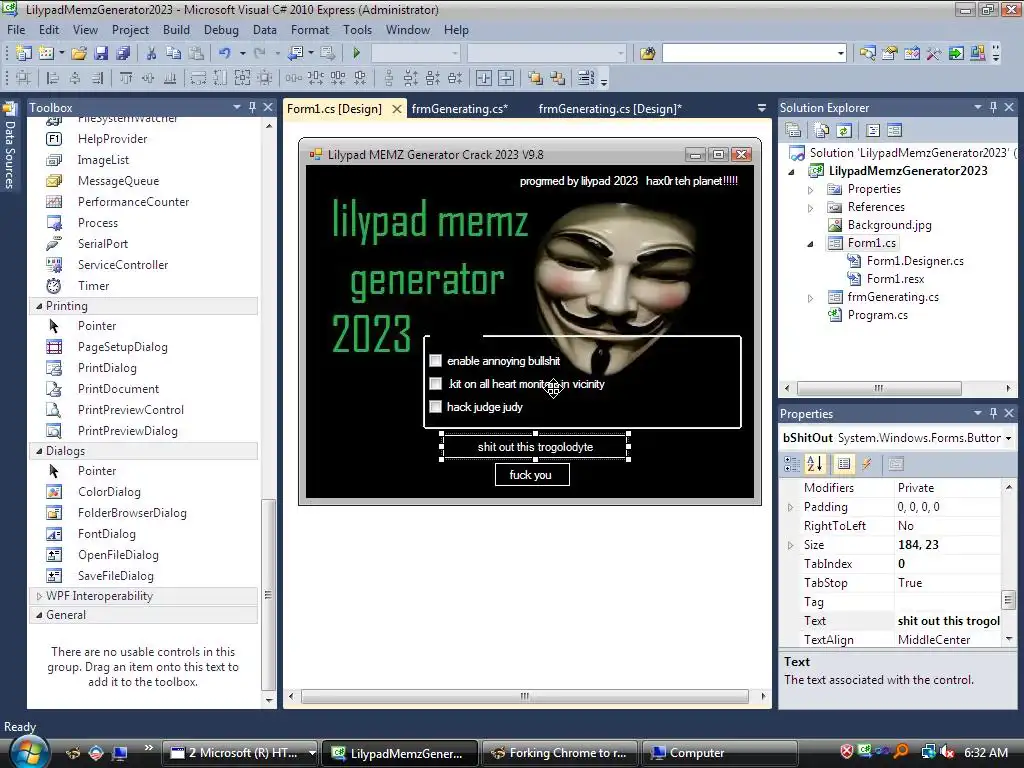
Task: Click the Text property value field
Action: pyautogui.click(x=948, y=621)
